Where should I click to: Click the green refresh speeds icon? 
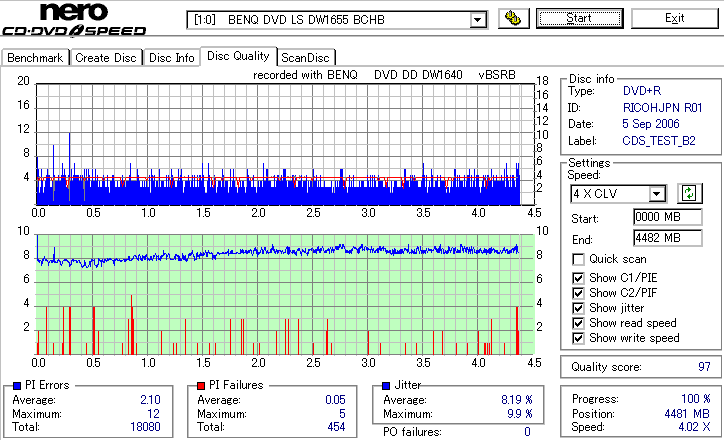click(689, 193)
